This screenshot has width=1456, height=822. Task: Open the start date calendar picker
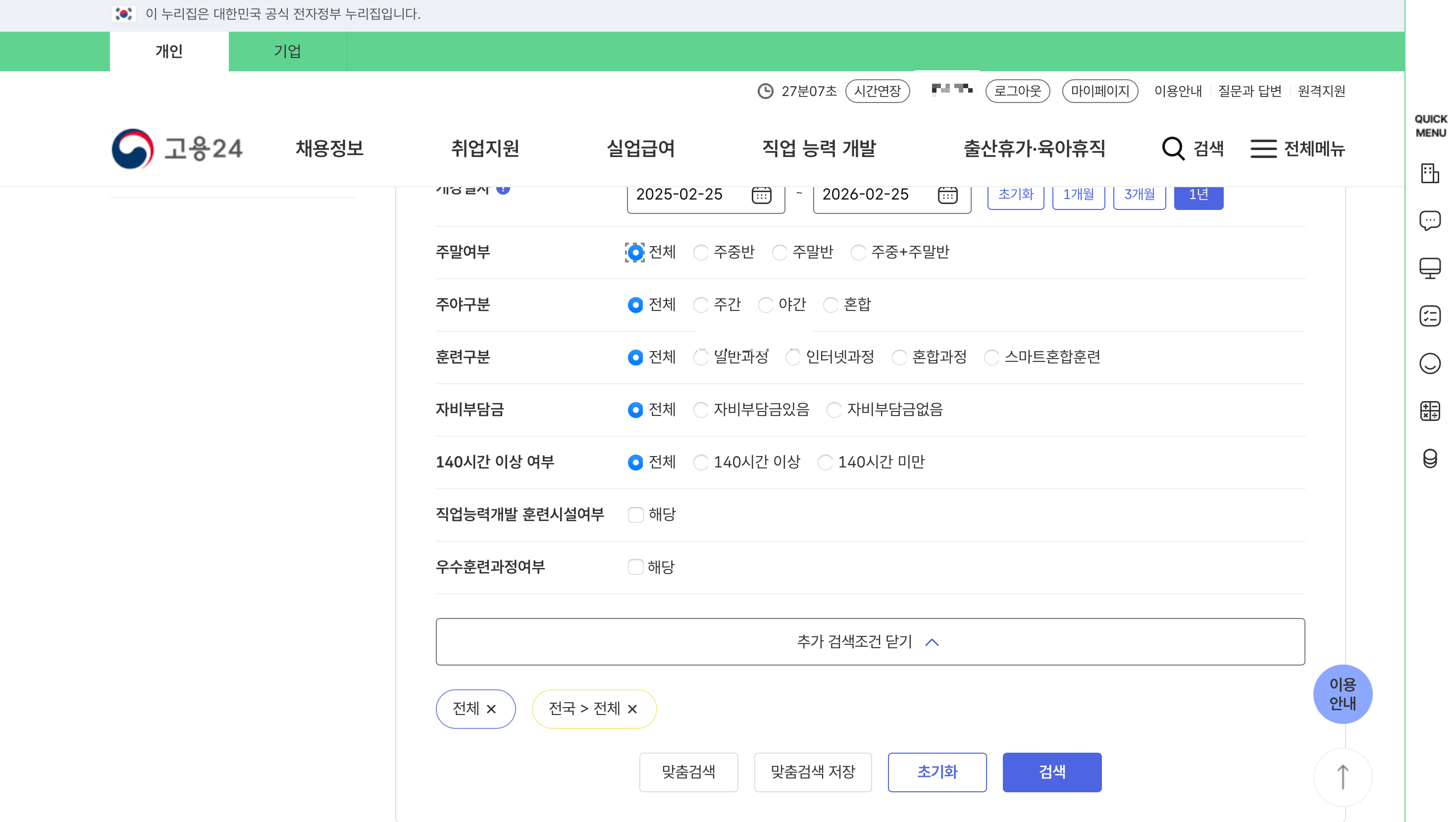click(761, 195)
